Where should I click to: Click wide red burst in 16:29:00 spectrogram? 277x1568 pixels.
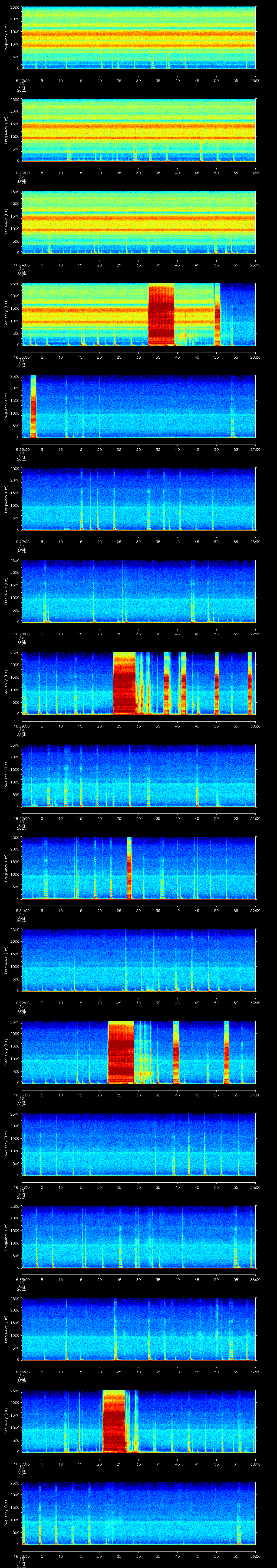pyautogui.click(x=125, y=683)
